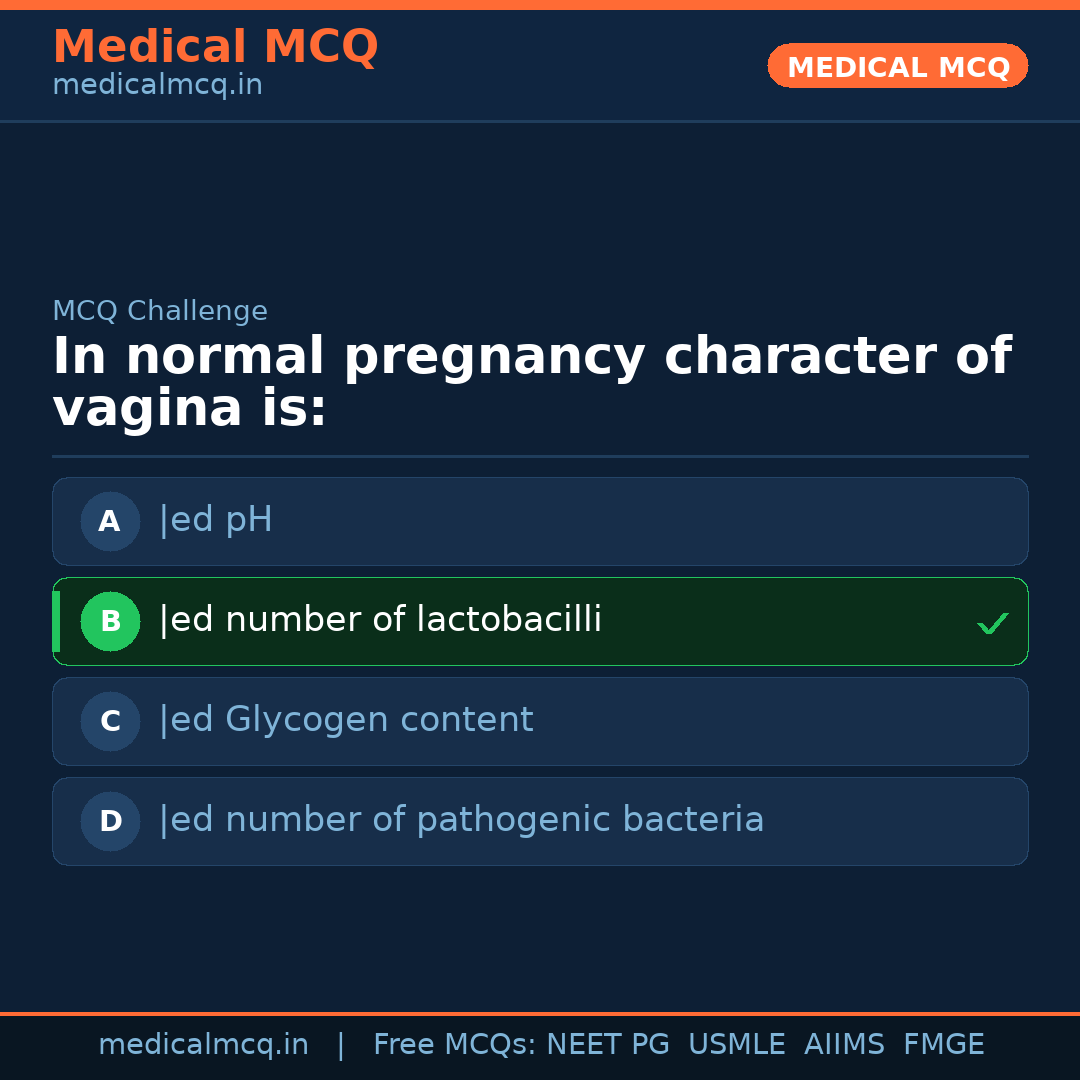Click the Medical MCQ header logo

[x=215, y=46]
